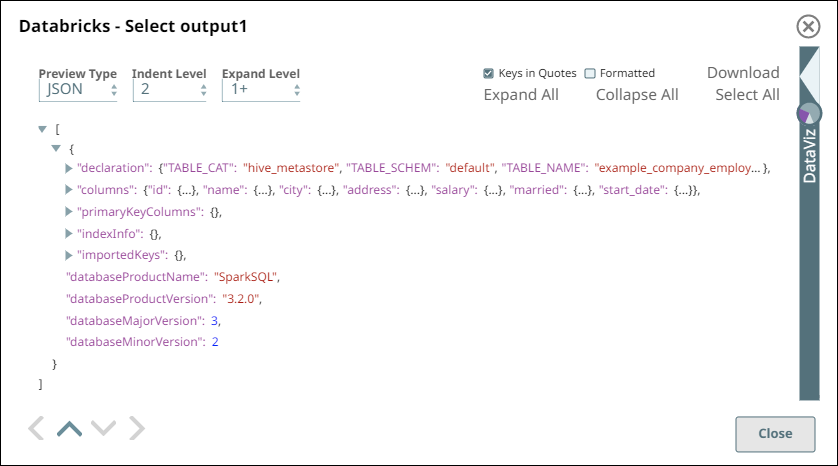Screen dimensions: 838x466
Task: Click Download link
Action: (743, 73)
